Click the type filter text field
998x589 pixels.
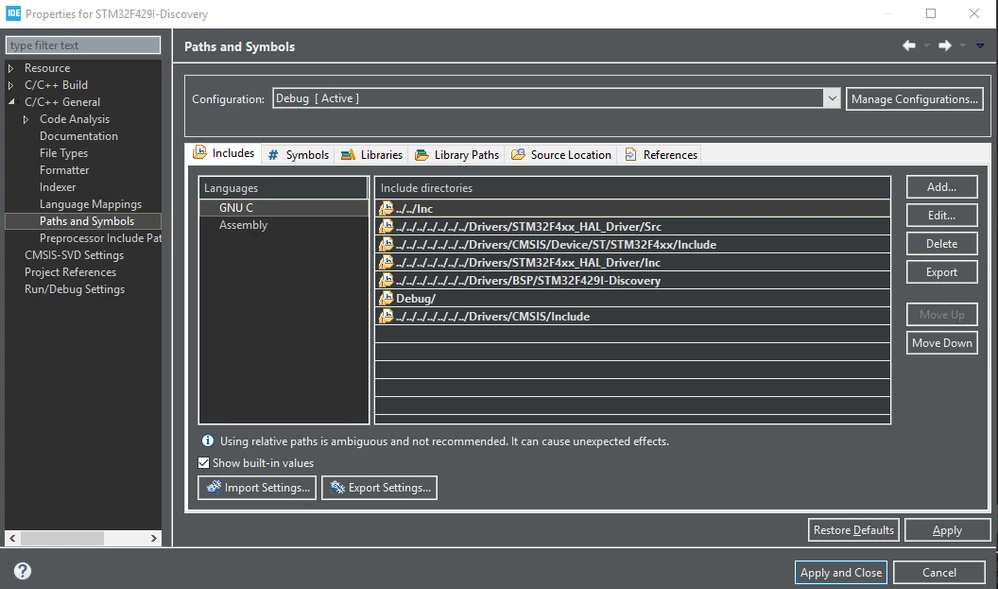tap(83, 45)
